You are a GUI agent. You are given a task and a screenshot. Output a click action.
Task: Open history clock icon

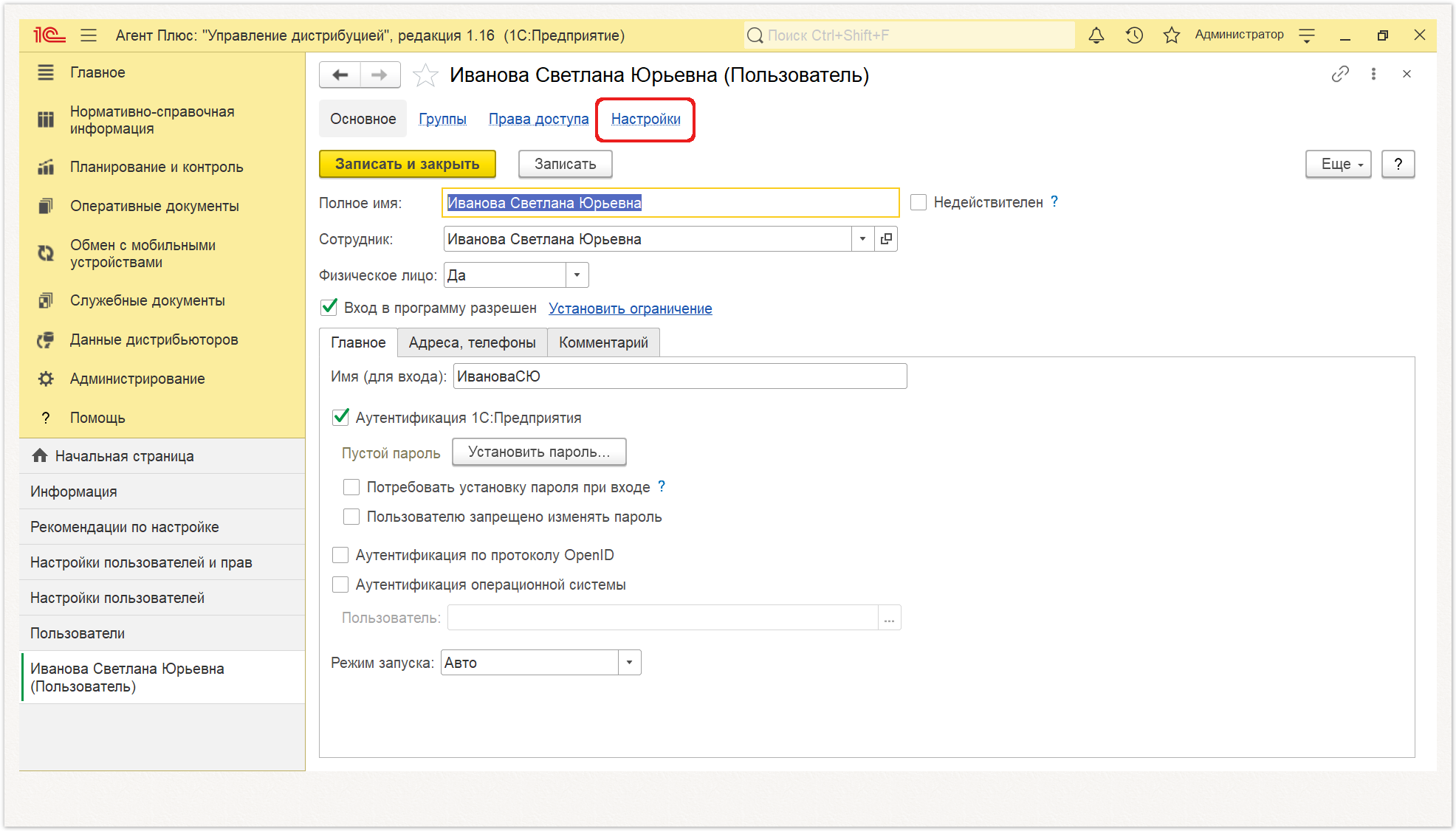pyautogui.click(x=1134, y=35)
